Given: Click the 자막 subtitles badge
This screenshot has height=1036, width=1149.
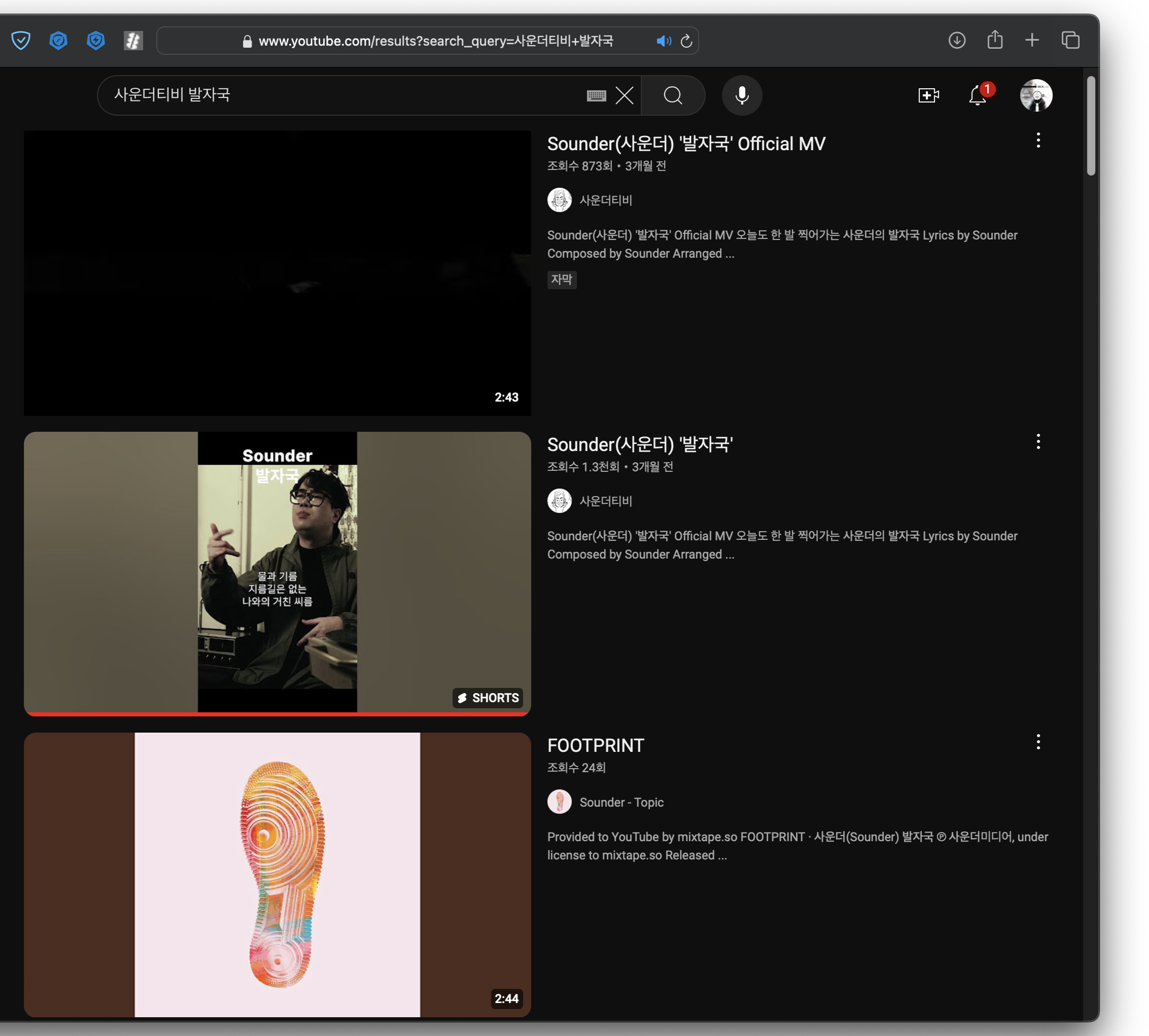Looking at the screenshot, I should click(562, 280).
